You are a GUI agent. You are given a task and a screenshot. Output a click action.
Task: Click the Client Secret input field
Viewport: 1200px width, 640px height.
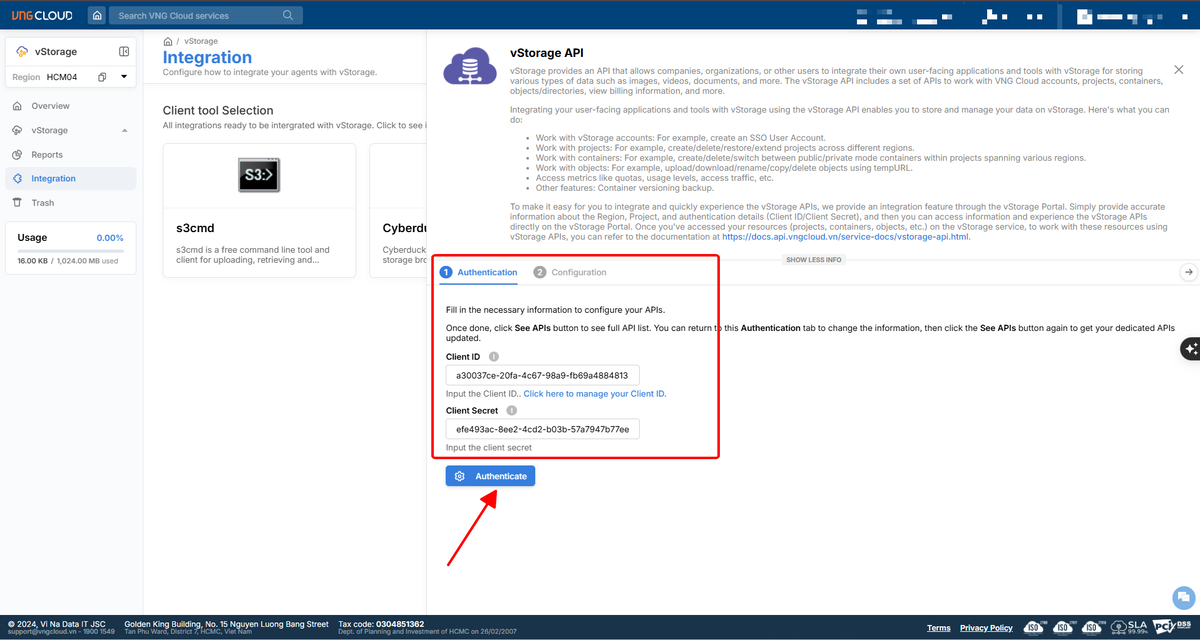(x=542, y=429)
